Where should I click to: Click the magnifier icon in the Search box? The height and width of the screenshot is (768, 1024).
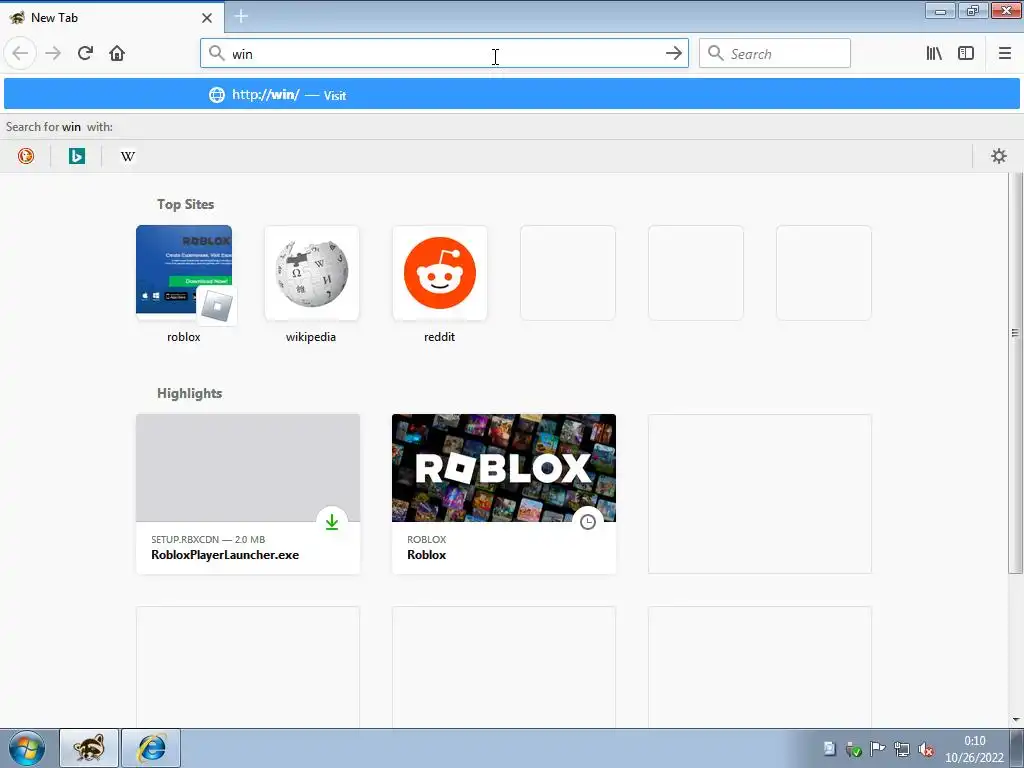pyautogui.click(x=715, y=54)
